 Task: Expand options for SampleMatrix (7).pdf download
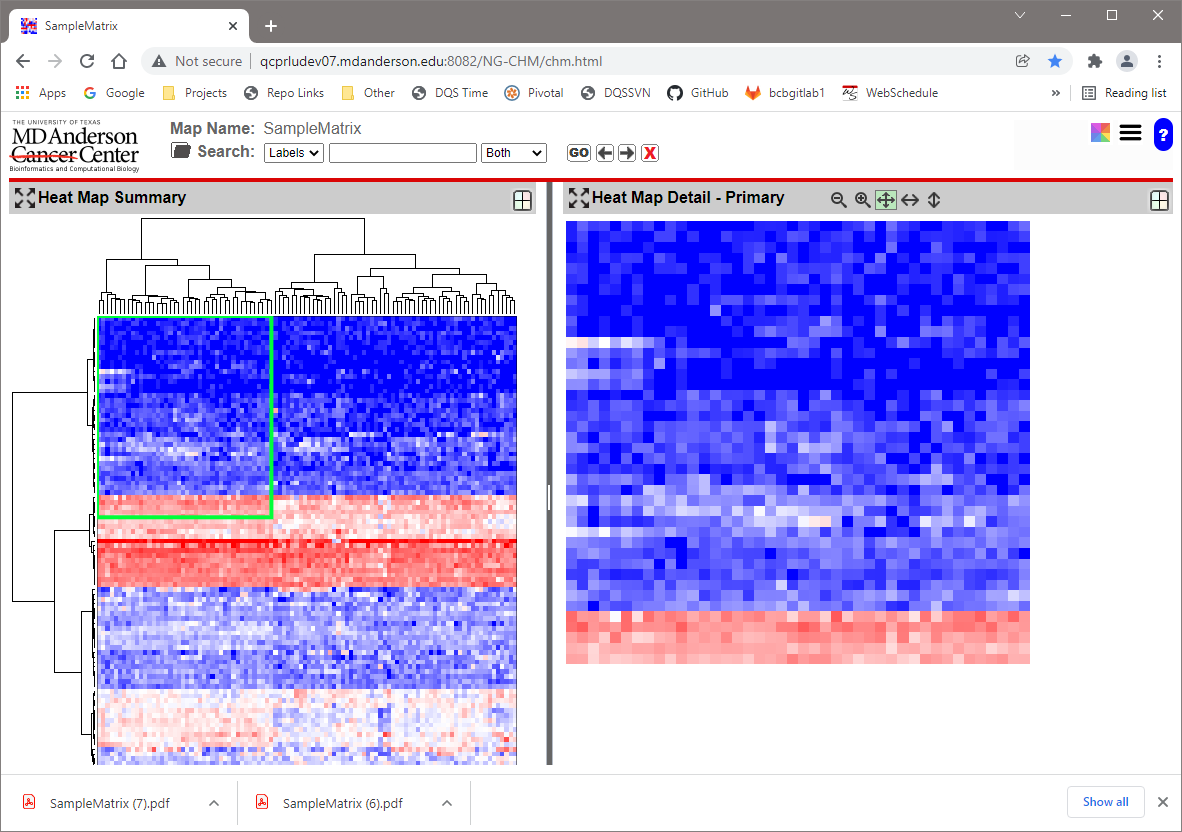click(x=213, y=802)
